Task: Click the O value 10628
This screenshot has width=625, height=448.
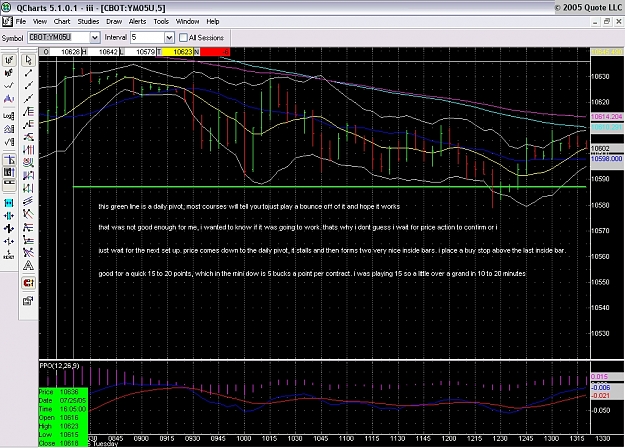Action: pyautogui.click(x=65, y=52)
